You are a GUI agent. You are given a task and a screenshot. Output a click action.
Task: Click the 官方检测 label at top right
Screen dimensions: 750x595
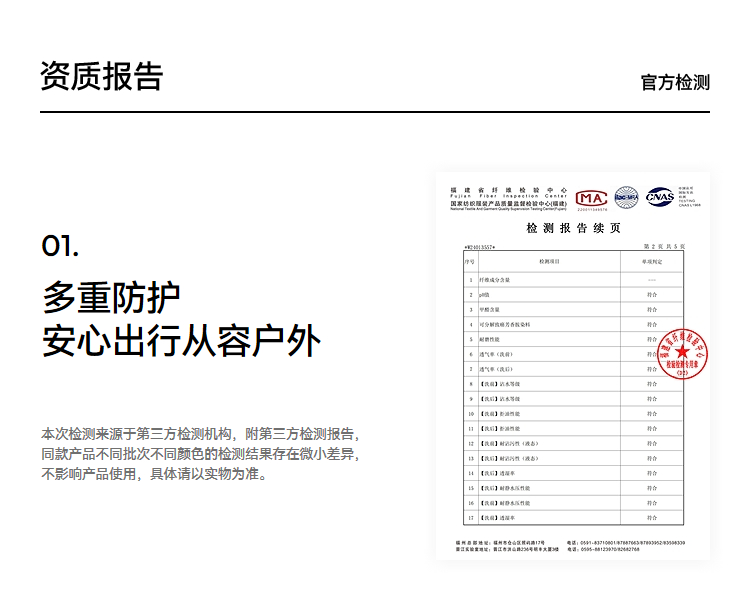(675, 82)
